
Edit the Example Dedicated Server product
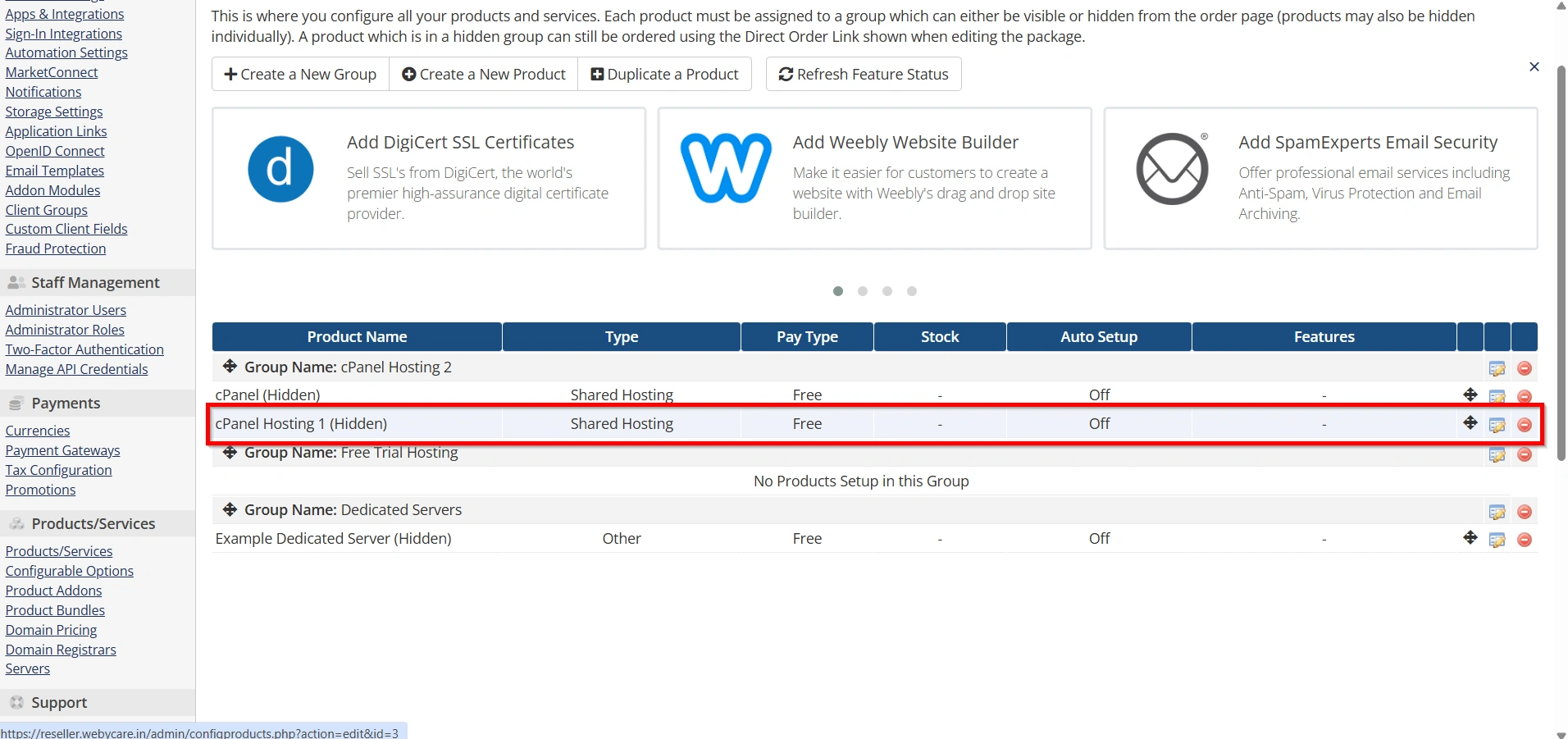1497,540
